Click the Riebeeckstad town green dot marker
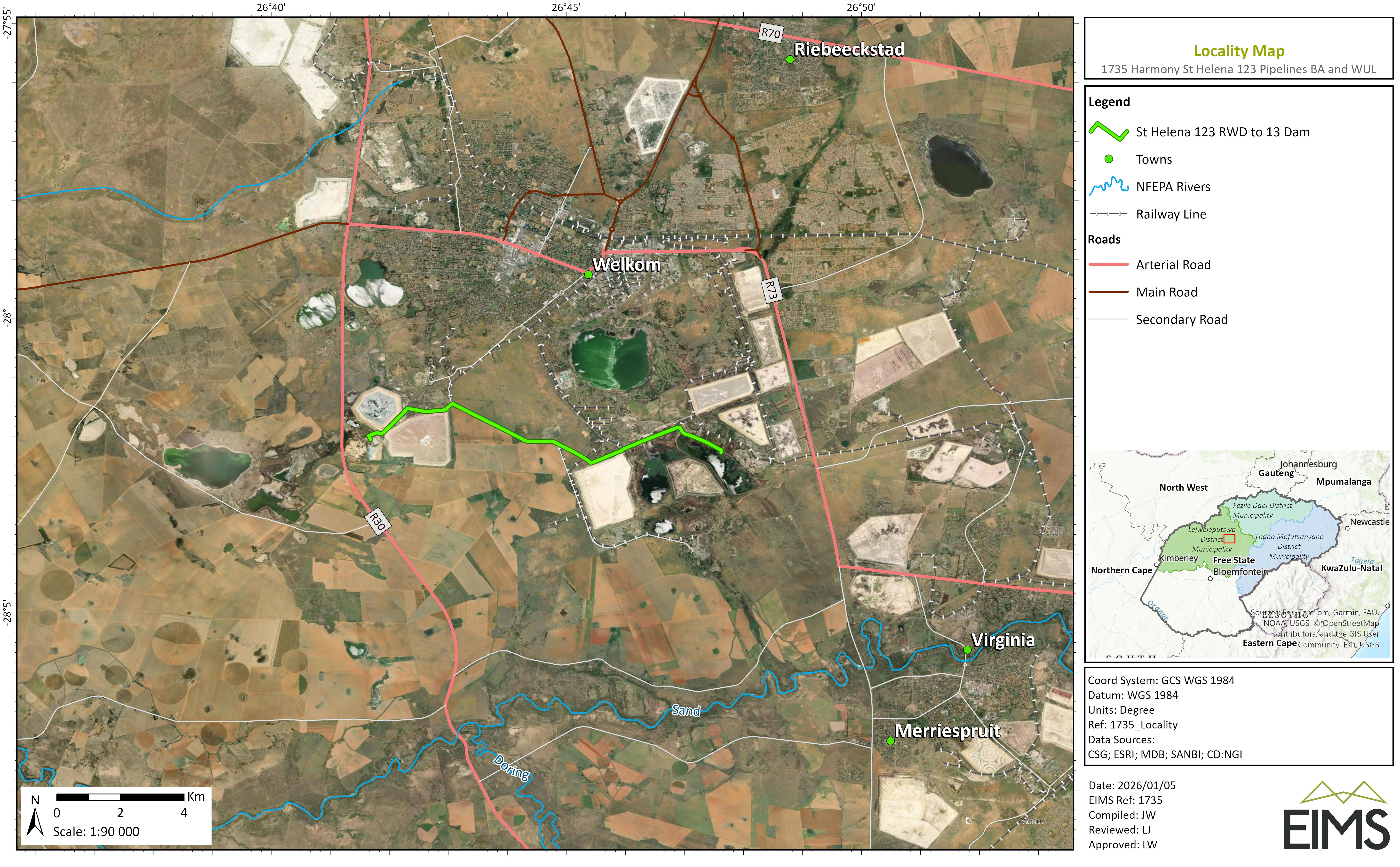1400x867 pixels. (x=790, y=60)
